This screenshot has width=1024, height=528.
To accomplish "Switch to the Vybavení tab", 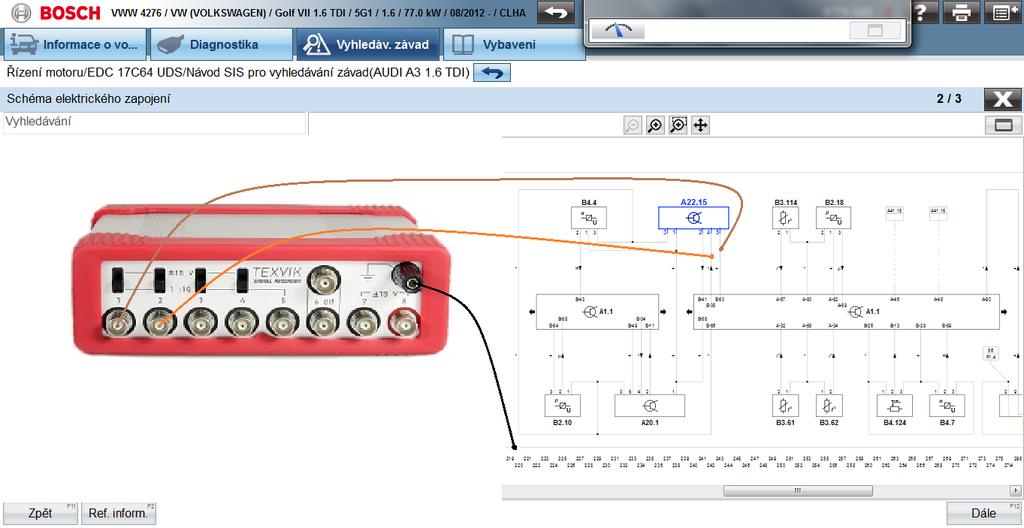I will pyautogui.click(x=514, y=44).
